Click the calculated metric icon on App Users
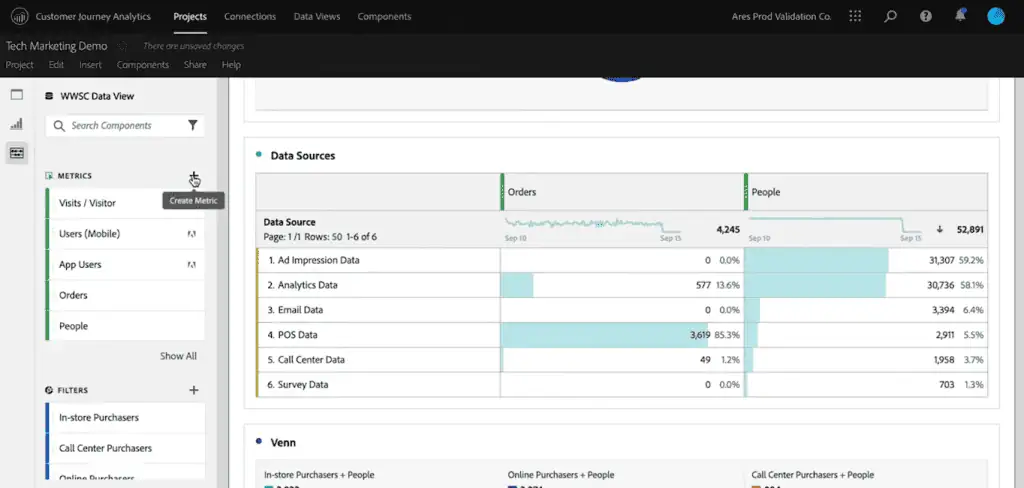The height and width of the screenshot is (488, 1024). coord(191,265)
